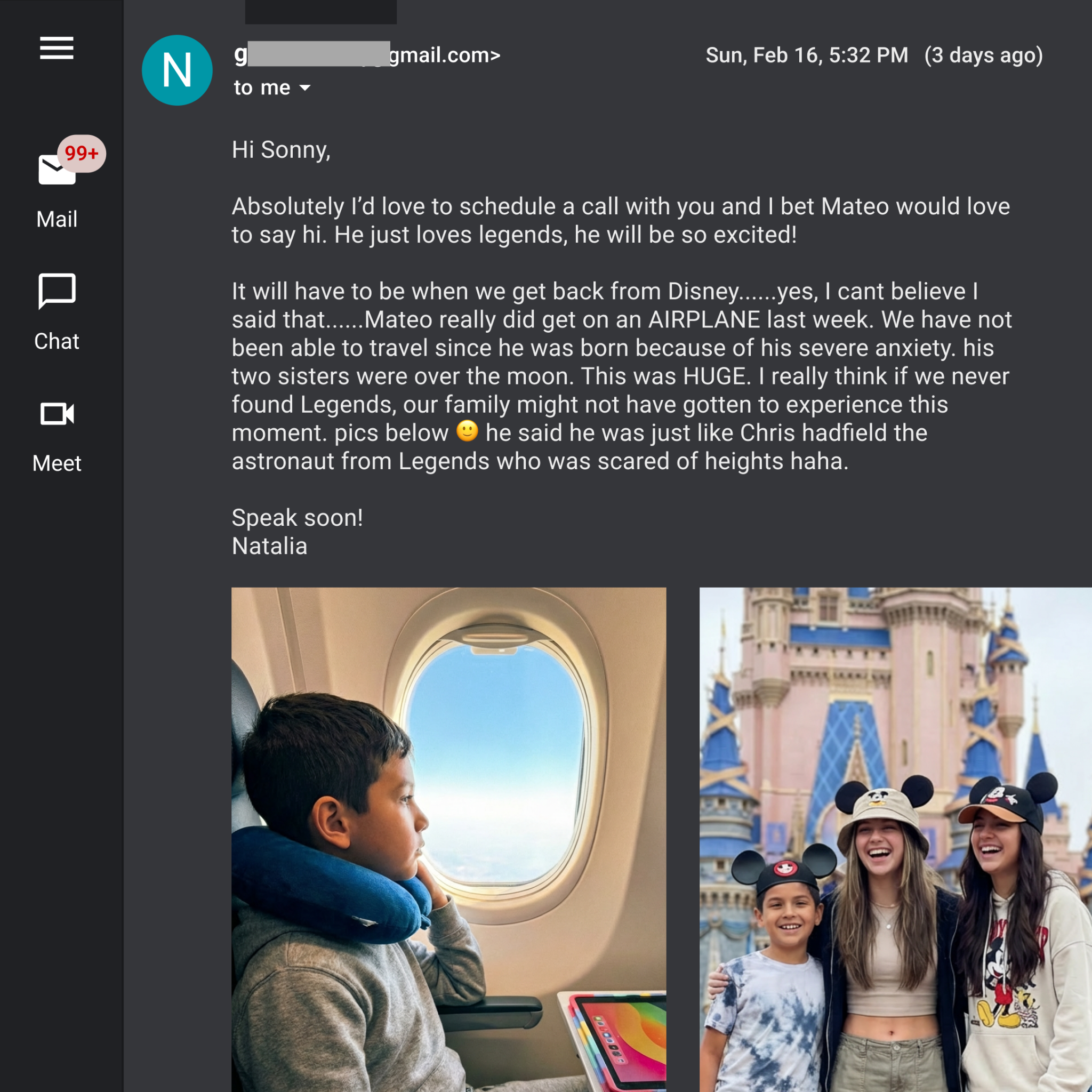Click the 'Hi Sonny,' greeting line
This screenshot has height=1092, width=1092.
[281, 150]
